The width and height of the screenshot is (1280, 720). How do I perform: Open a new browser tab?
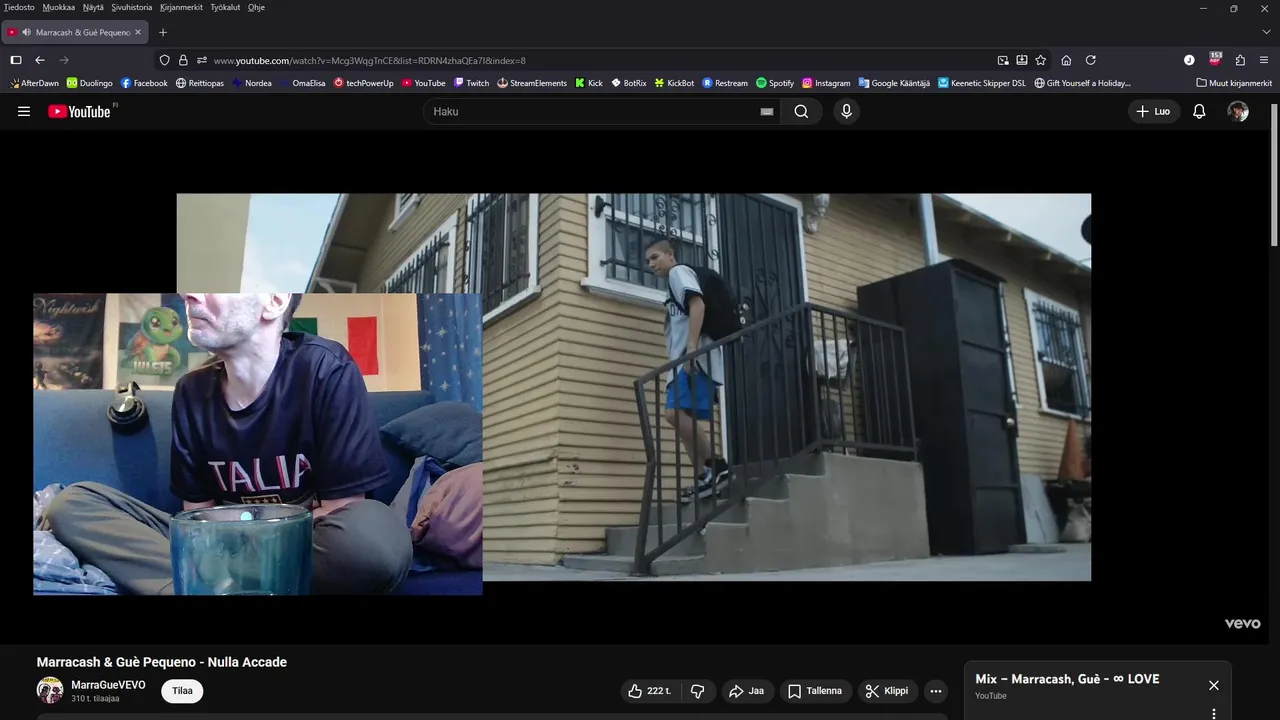point(163,32)
